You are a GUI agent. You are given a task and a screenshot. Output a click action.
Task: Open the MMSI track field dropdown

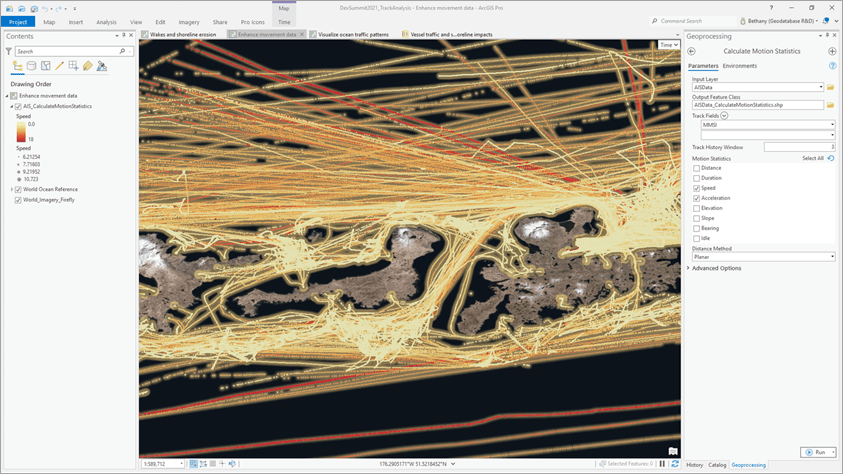(768, 125)
